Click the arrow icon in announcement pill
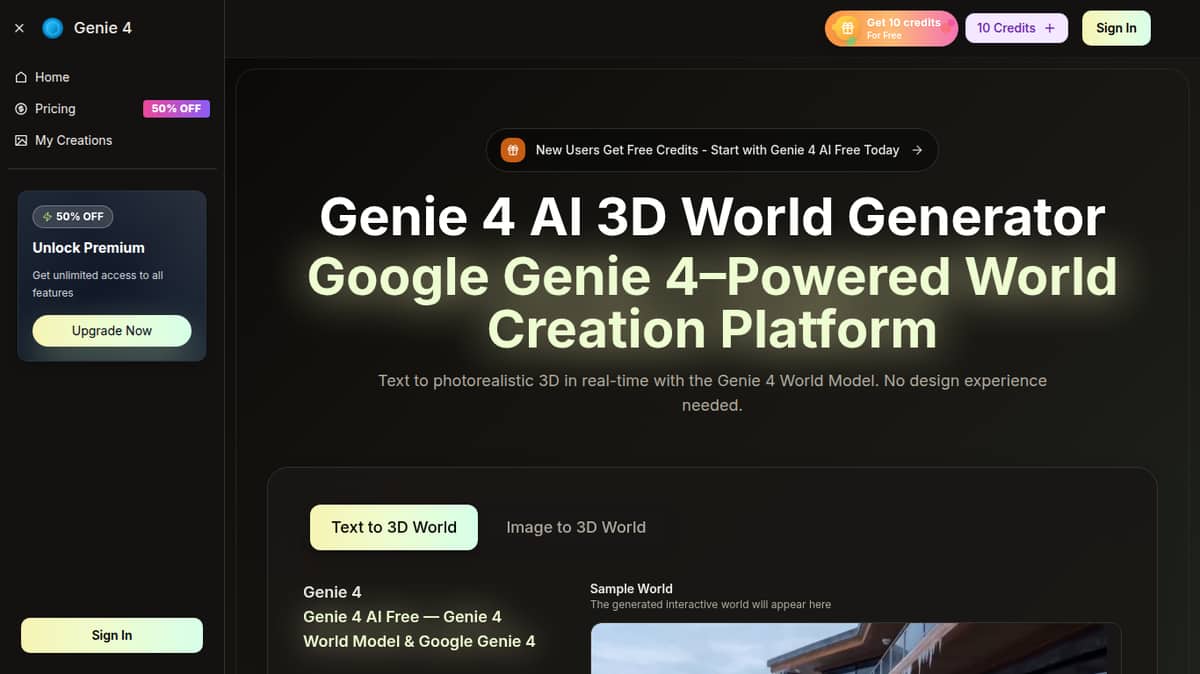The width and height of the screenshot is (1200, 674). coord(917,150)
